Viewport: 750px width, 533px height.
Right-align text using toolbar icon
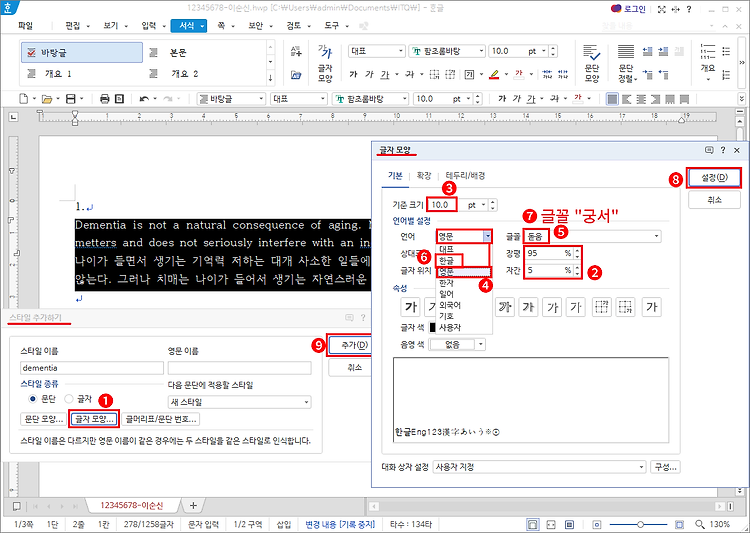(655, 99)
